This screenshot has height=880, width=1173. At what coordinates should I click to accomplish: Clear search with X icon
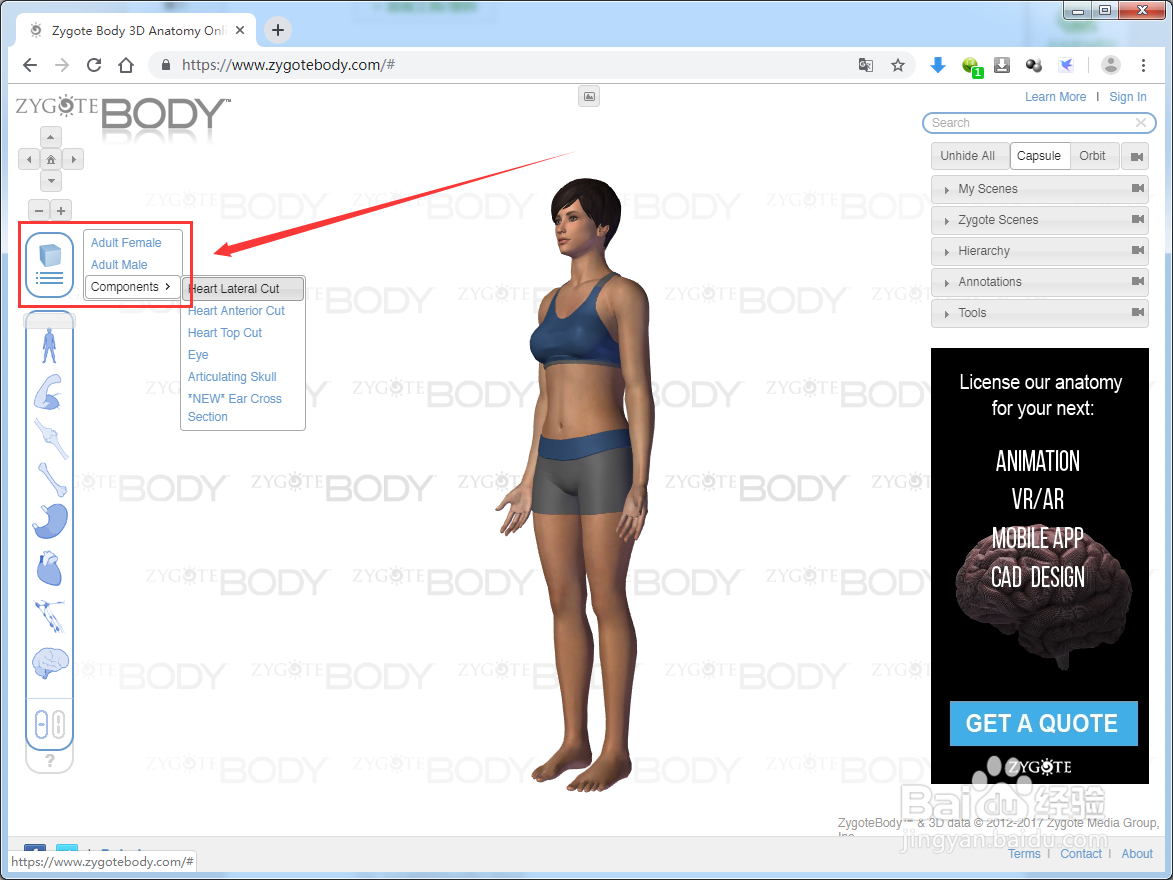(x=1141, y=123)
